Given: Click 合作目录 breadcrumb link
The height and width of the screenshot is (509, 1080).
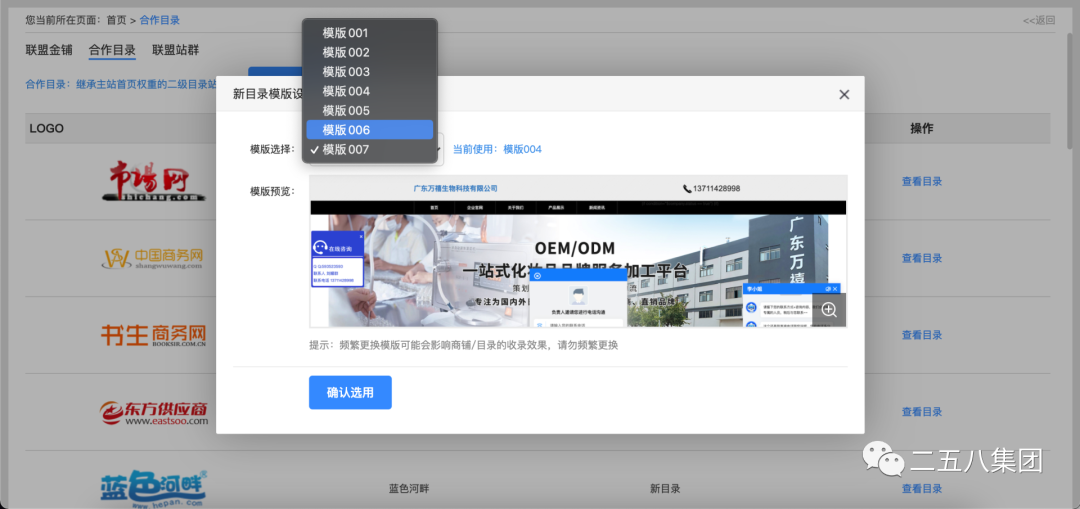Looking at the screenshot, I should tap(160, 20).
